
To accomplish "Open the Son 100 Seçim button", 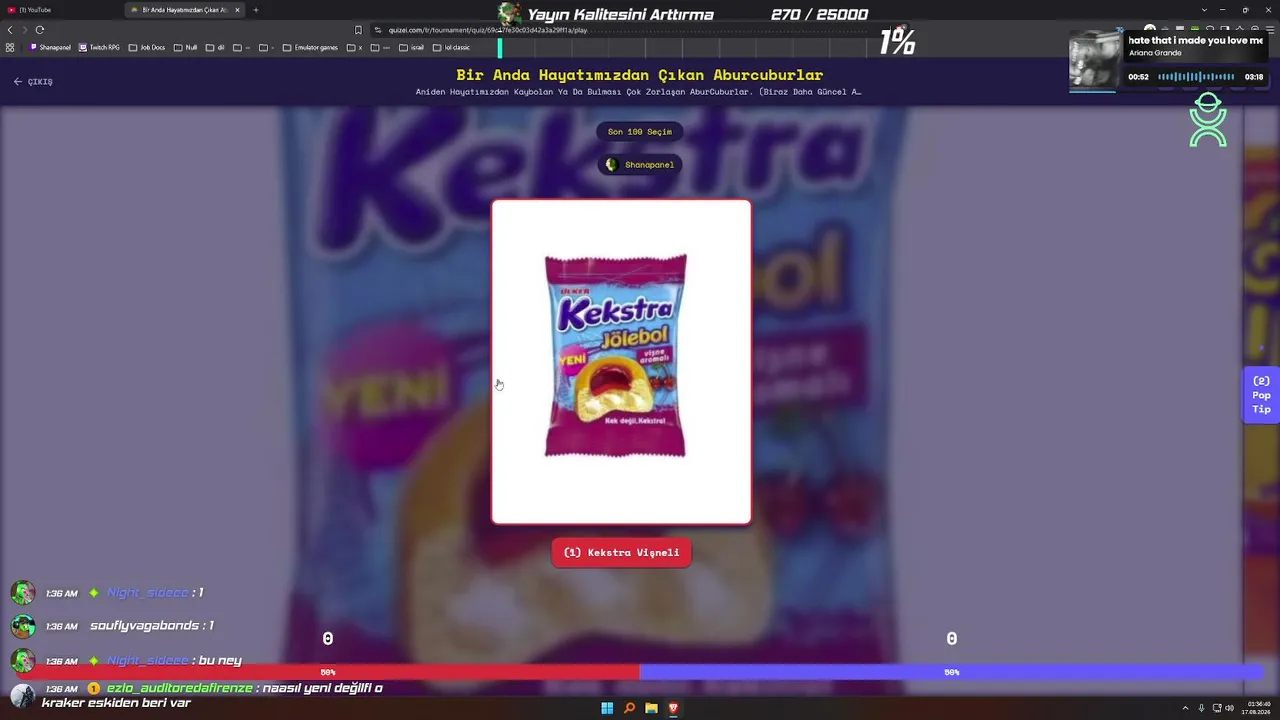I will (x=640, y=132).
